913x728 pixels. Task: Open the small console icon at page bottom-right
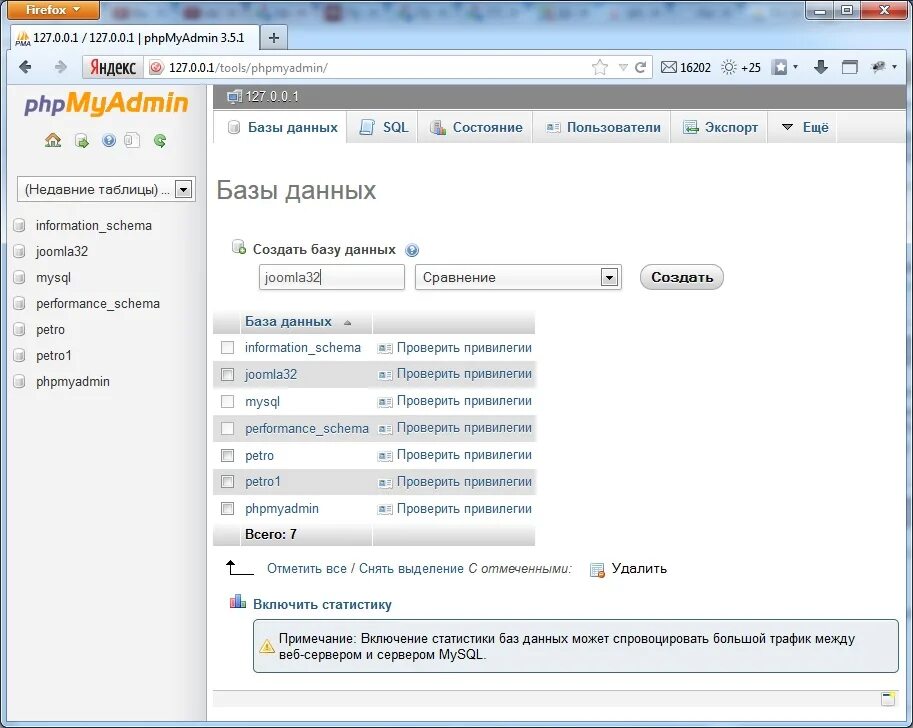tap(888, 699)
